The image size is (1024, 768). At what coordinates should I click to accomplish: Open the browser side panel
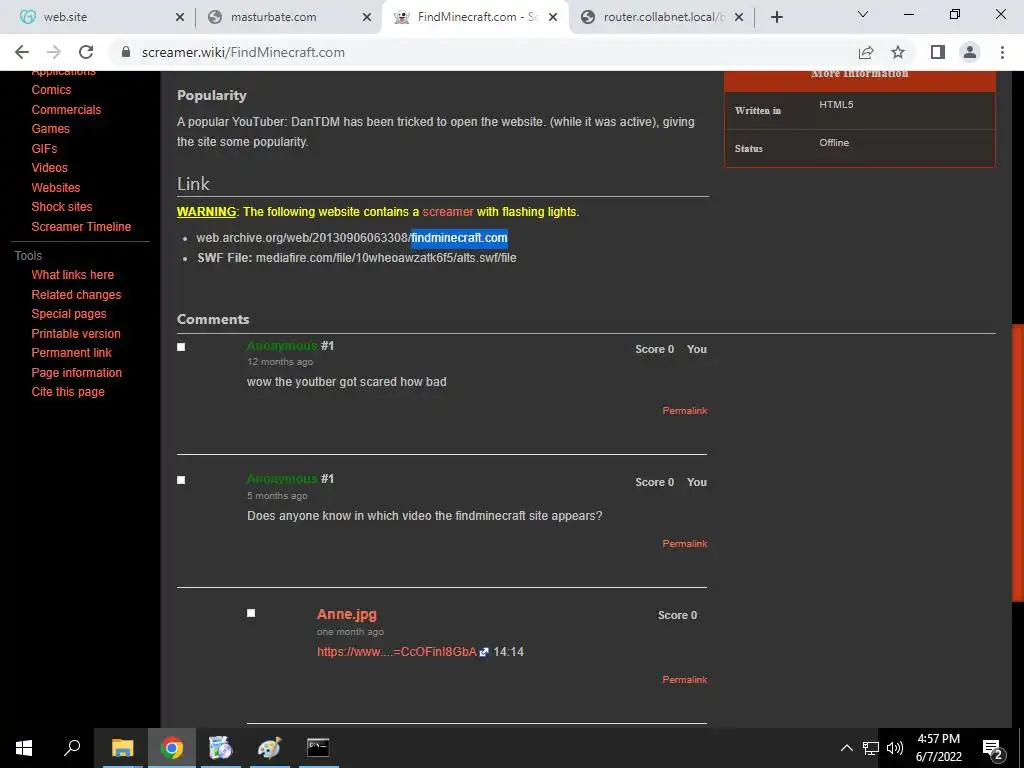(938, 52)
